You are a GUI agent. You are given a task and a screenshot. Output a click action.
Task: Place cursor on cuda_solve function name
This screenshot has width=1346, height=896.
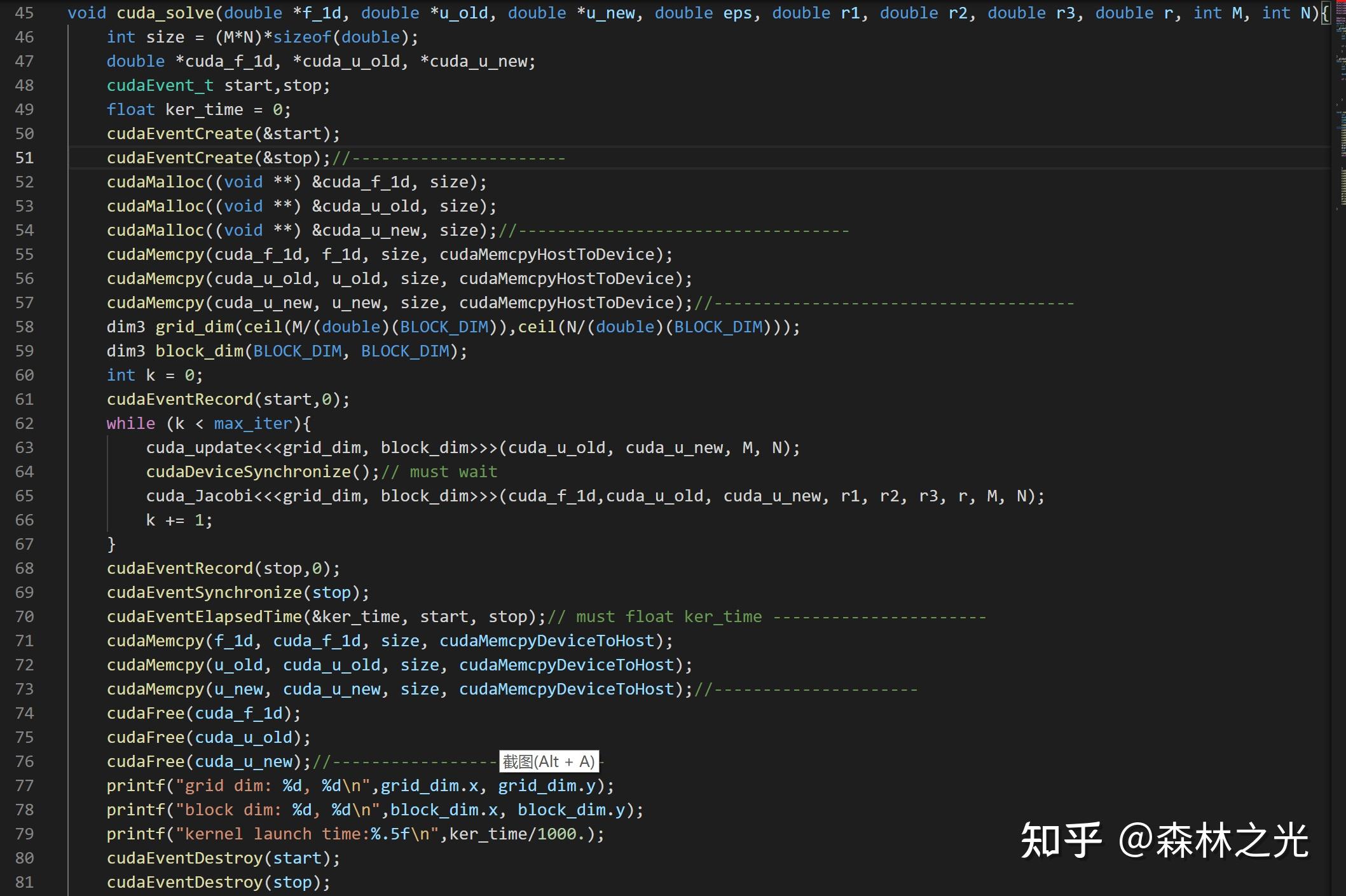coord(165,13)
